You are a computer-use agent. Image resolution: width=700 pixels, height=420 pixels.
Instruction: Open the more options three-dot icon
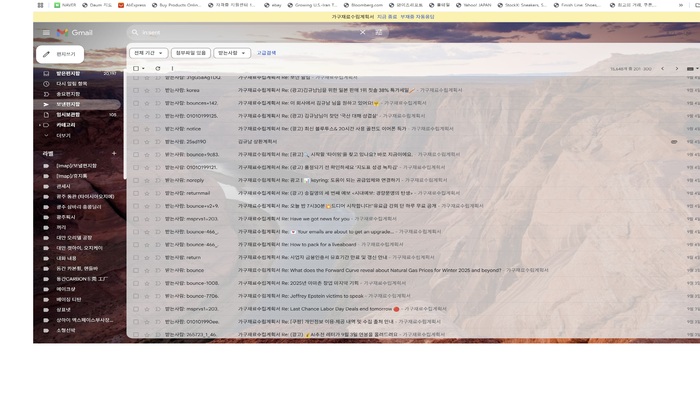click(x=172, y=69)
